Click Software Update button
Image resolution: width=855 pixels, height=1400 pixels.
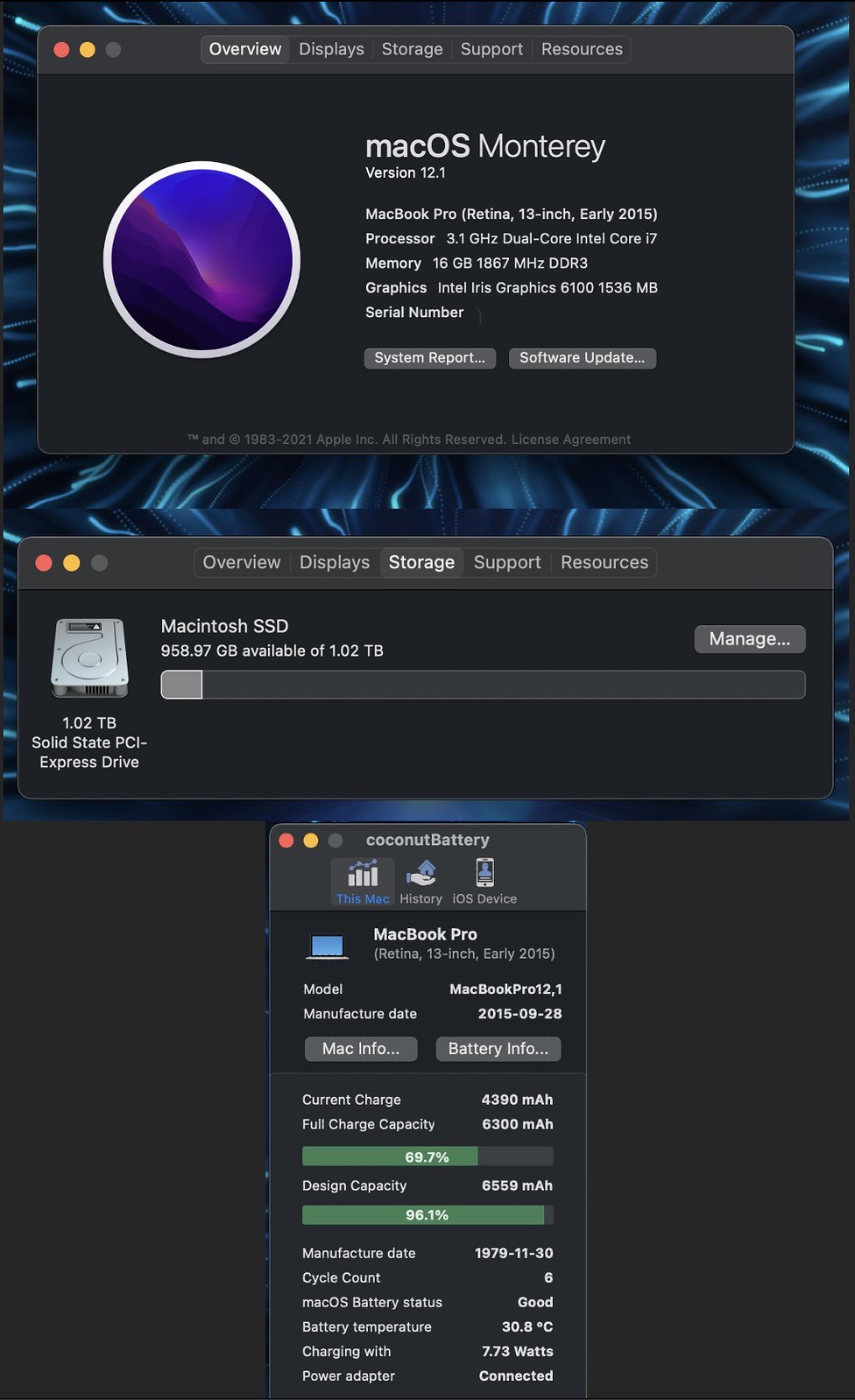click(x=583, y=358)
